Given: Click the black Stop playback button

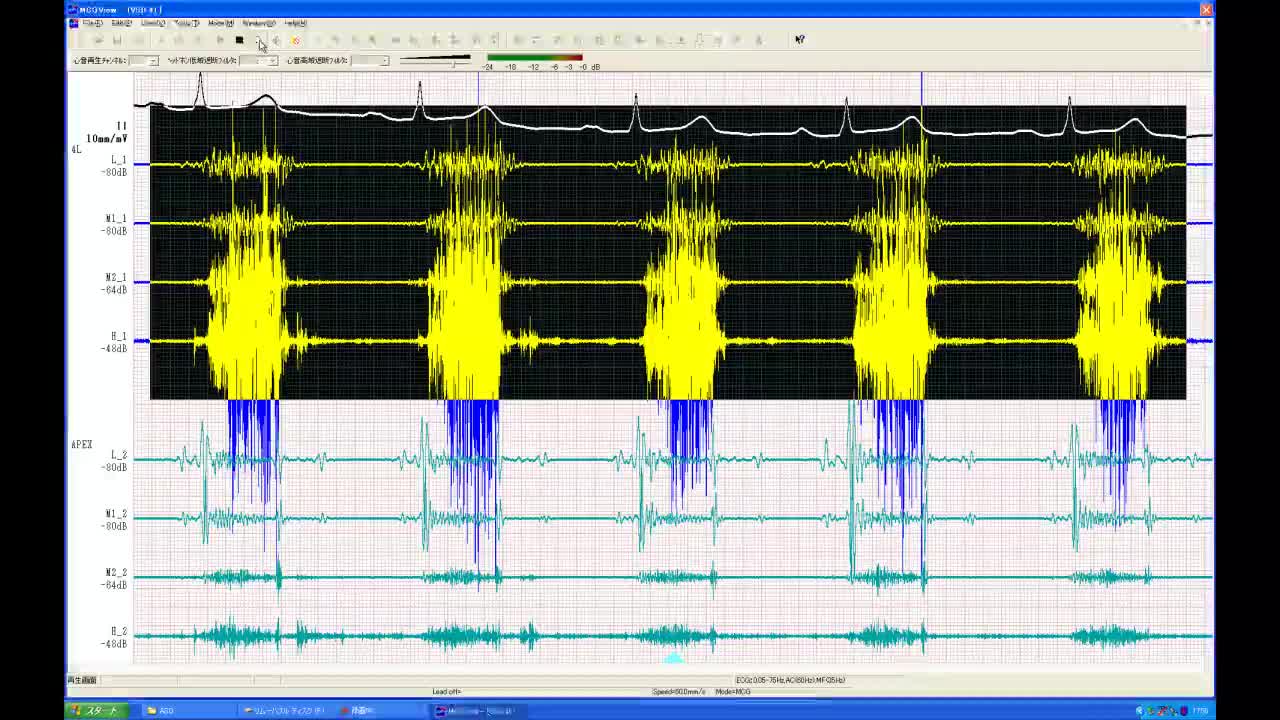Looking at the screenshot, I should click(239, 40).
